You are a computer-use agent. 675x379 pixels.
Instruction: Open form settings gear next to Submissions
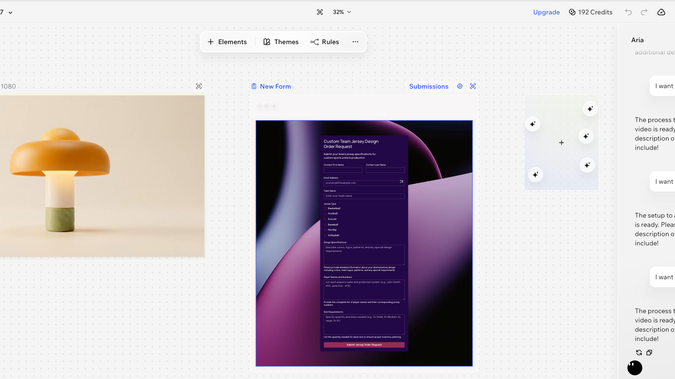(x=460, y=86)
